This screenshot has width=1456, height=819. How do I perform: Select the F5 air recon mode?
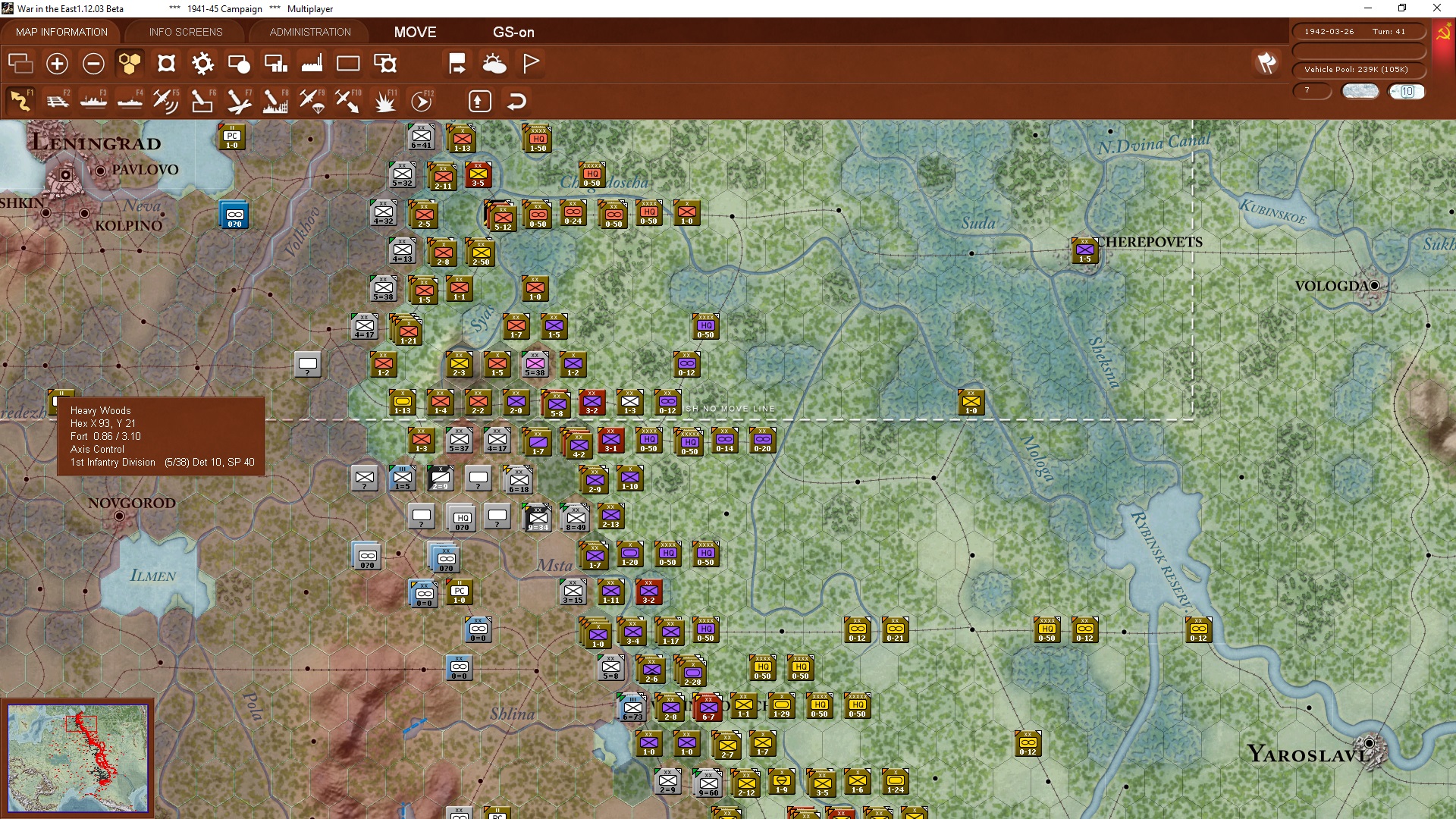pyautogui.click(x=166, y=101)
